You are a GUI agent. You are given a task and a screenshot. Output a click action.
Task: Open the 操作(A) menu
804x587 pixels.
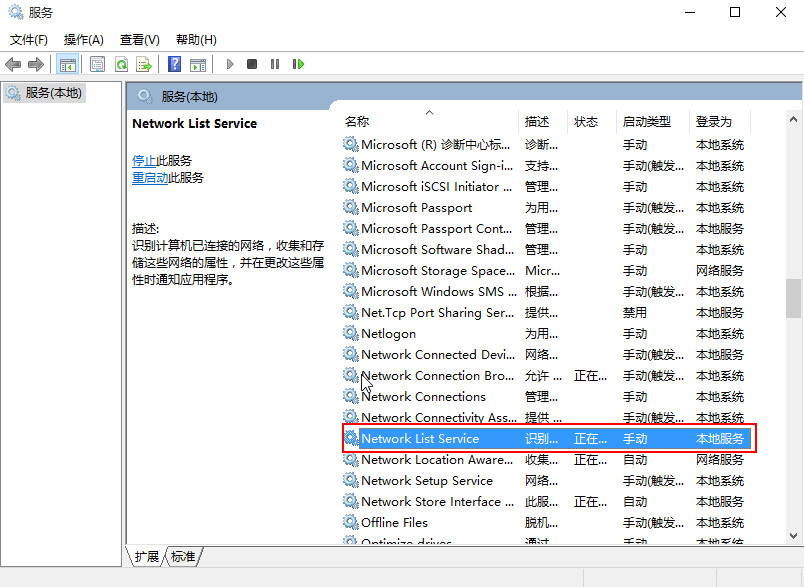point(84,40)
